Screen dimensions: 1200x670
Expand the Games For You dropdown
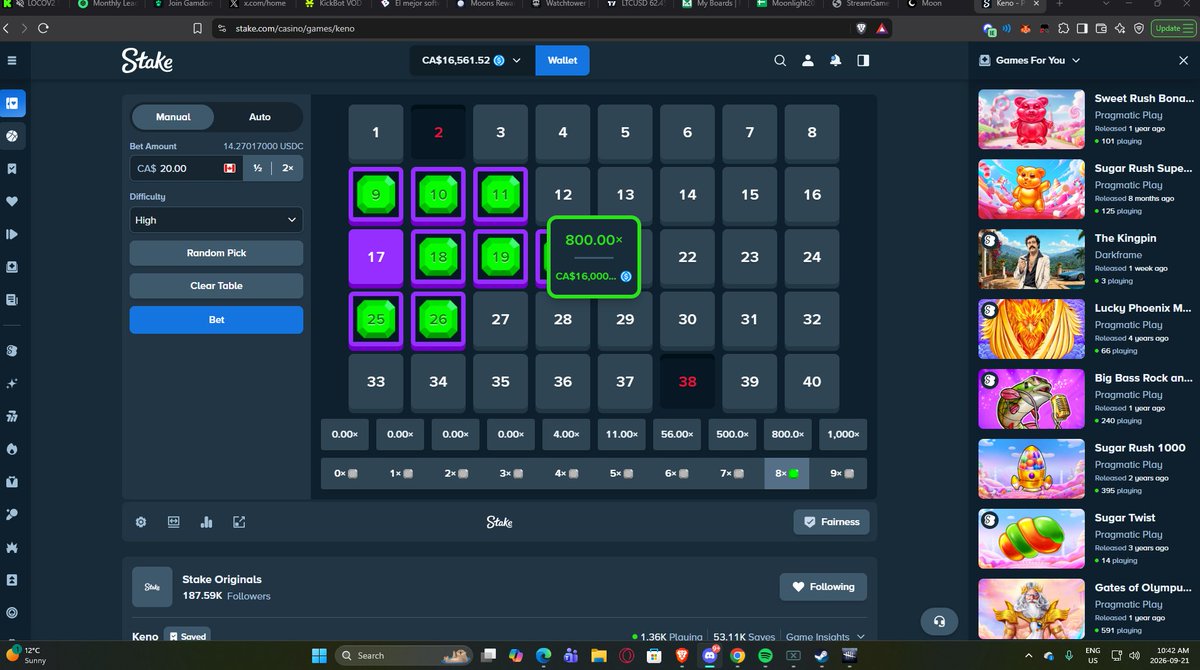1076,60
